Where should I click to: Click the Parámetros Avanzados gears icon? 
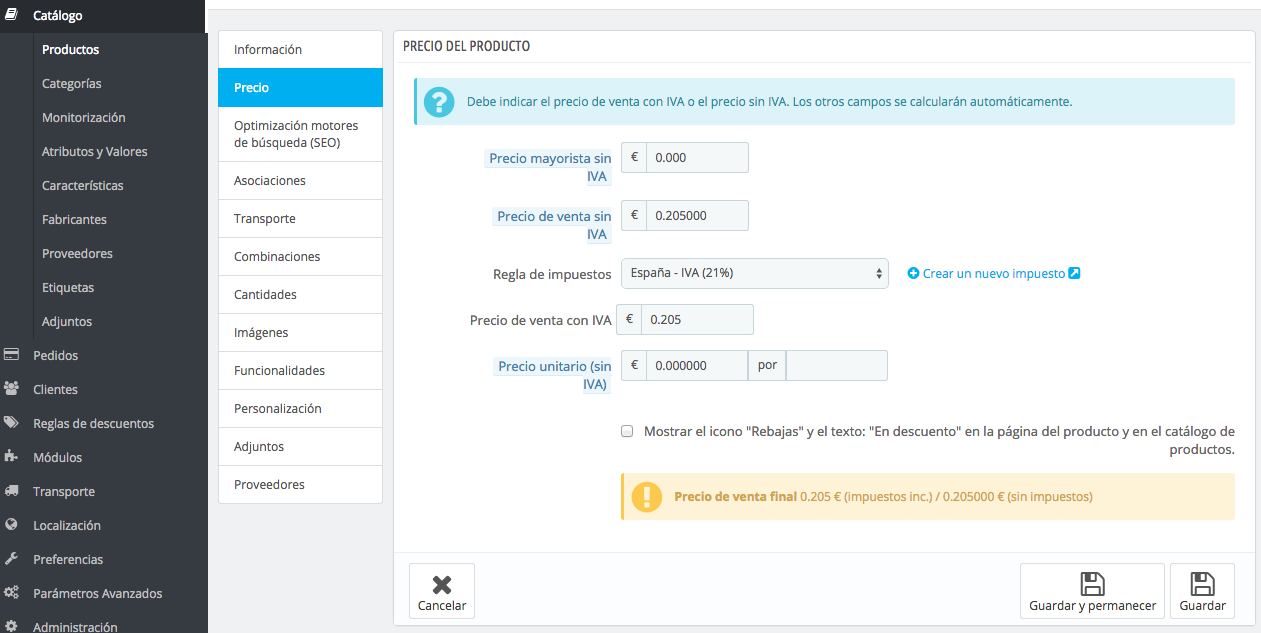click(x=12, y=593)
